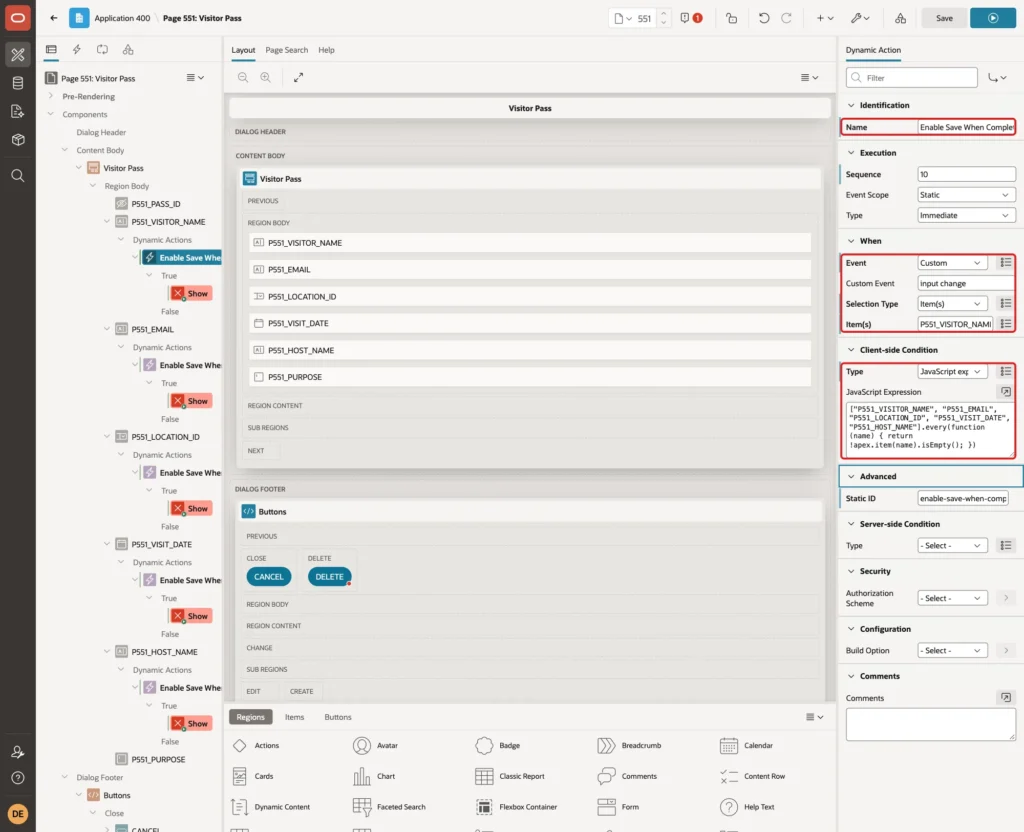Open the Help tab
1024x832 pixels.
[x=327, y=50]
